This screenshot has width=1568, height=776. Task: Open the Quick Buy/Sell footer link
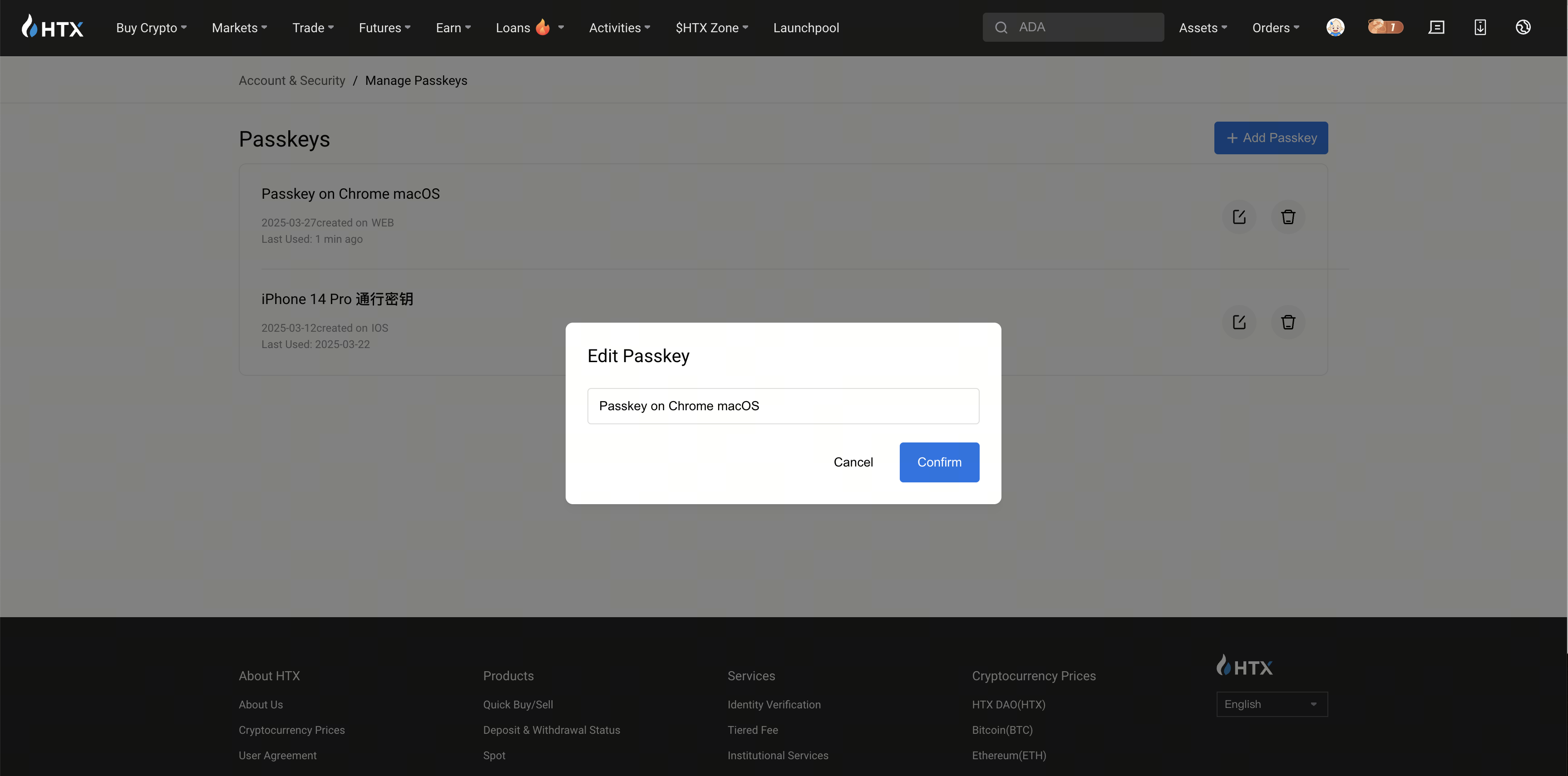518,704
